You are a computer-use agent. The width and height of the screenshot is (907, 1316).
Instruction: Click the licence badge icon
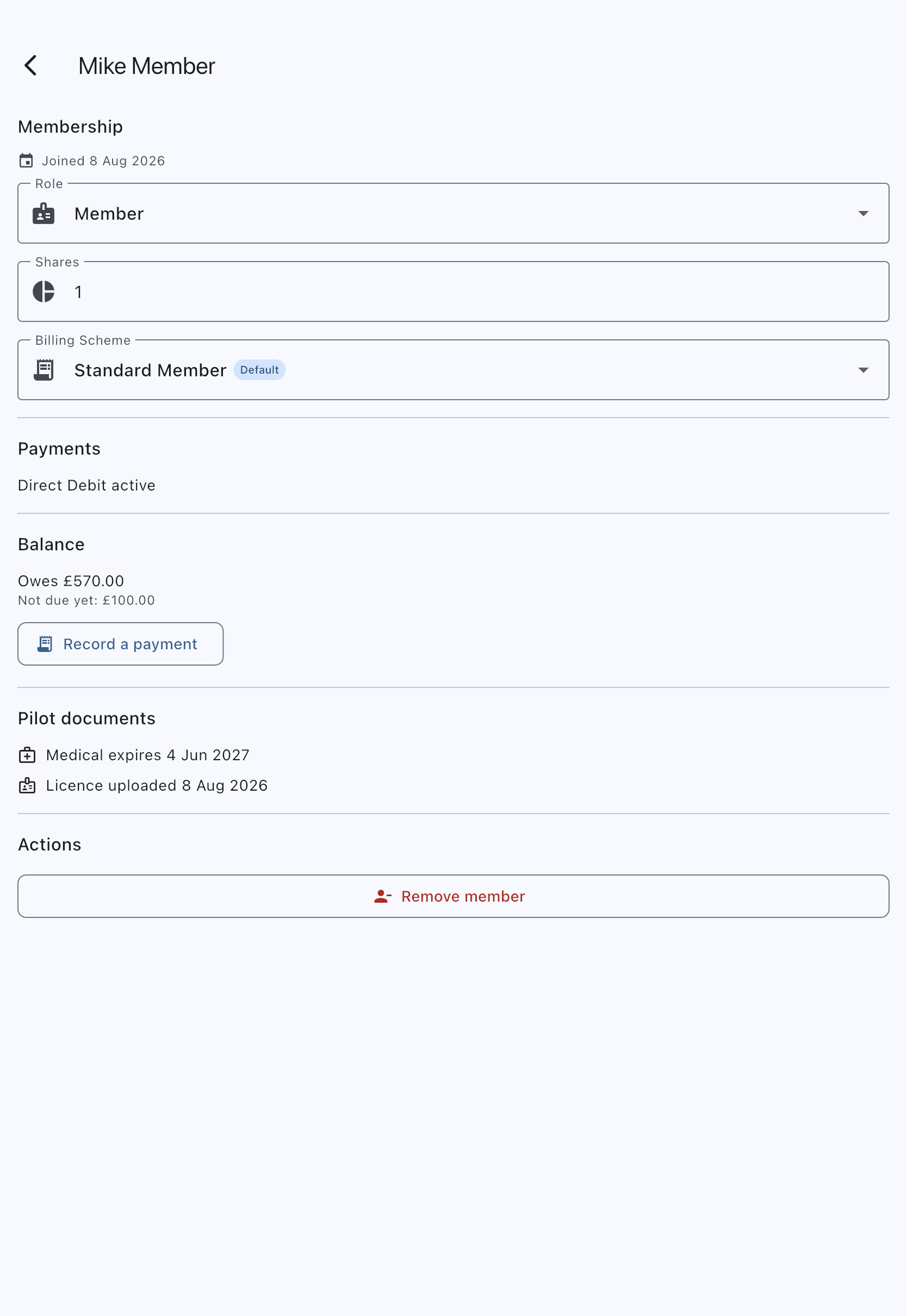point(27,786)
